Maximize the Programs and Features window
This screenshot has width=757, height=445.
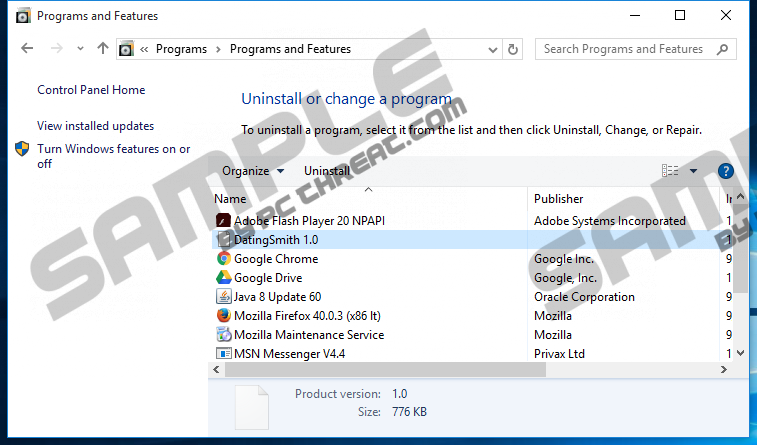click(680, 15)
